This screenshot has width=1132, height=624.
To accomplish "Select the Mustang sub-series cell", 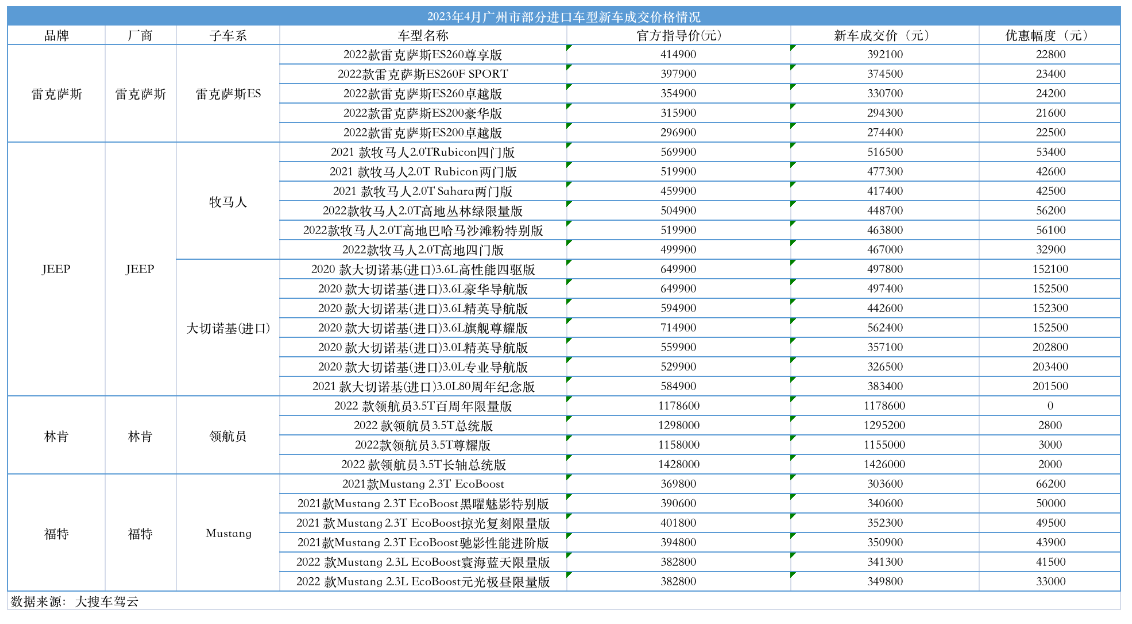I will 228,533.
